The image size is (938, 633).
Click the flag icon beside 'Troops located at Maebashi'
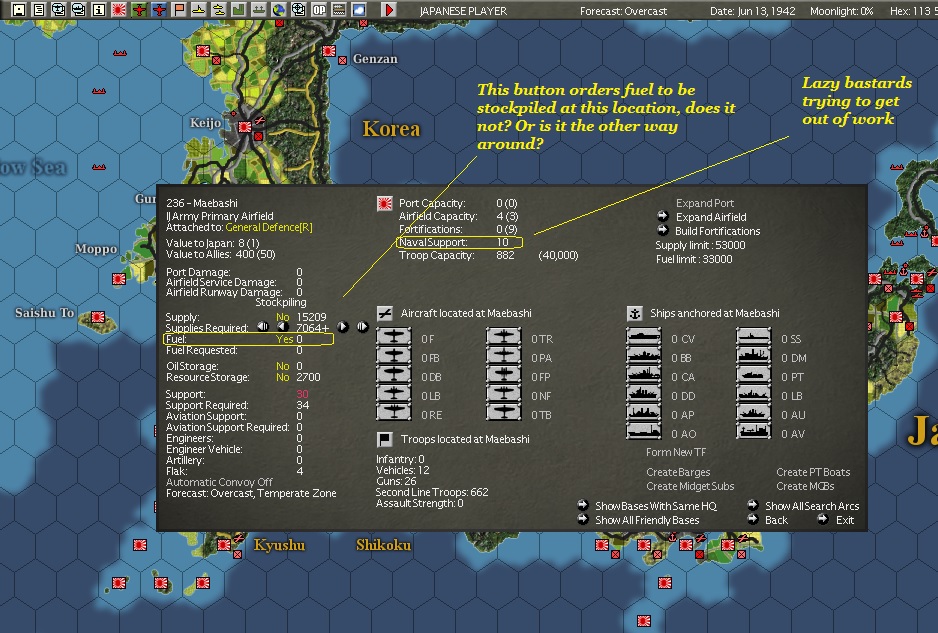click(x=385, y=439)
